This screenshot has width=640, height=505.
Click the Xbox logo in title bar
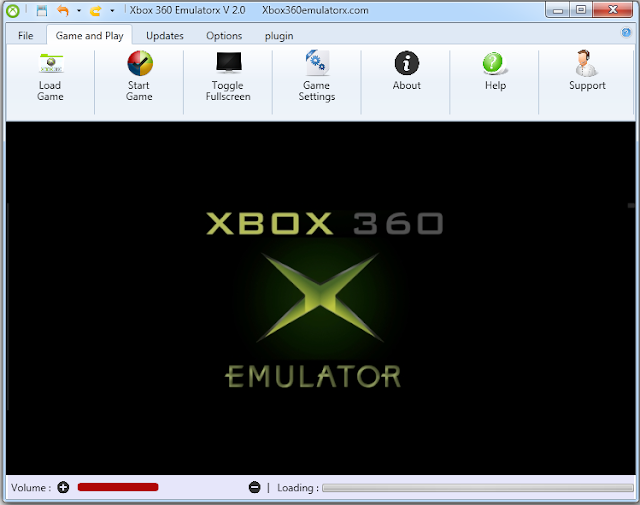pyautogui.click(x=13, y=11)
